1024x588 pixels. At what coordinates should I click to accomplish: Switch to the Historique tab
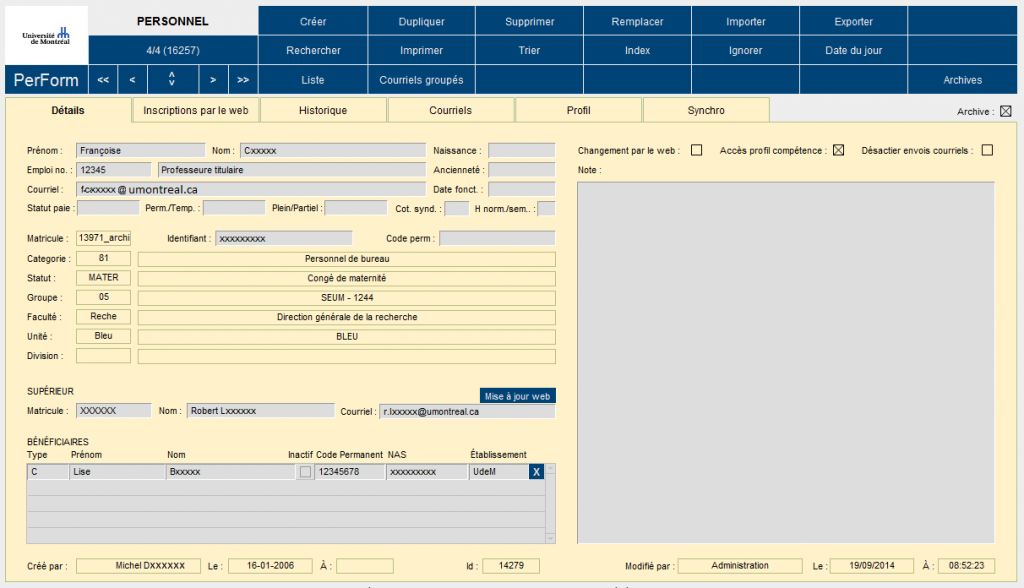click(323, 110)
